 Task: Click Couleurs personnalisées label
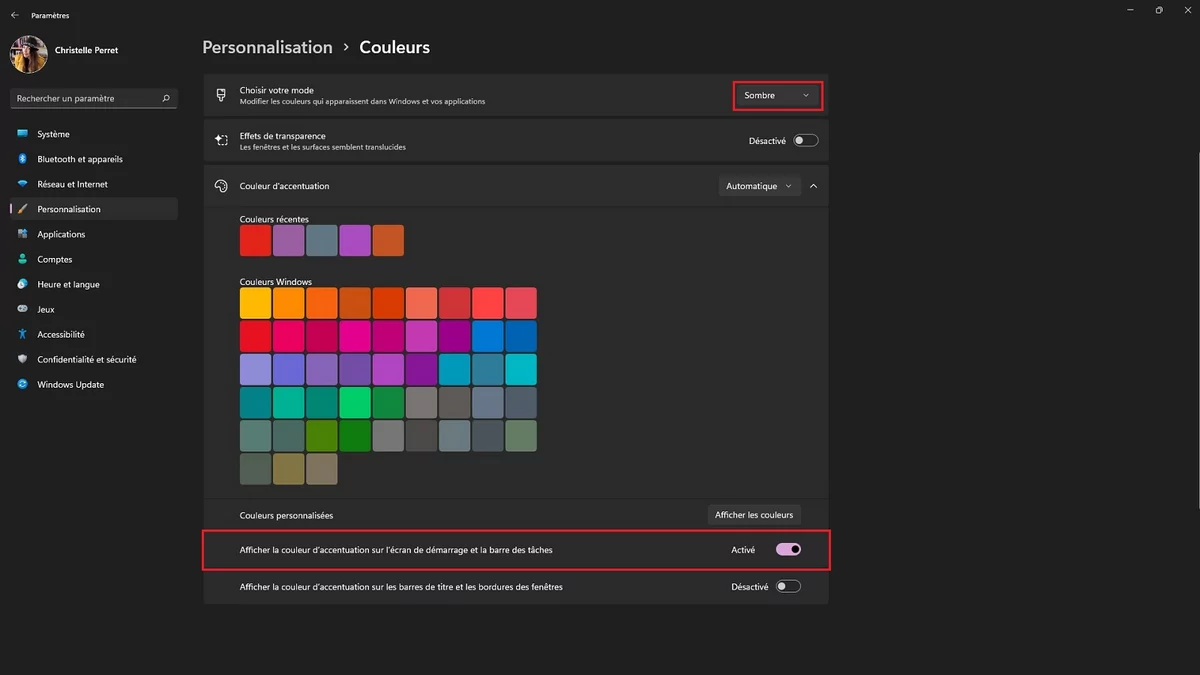[x=286, y=515]
